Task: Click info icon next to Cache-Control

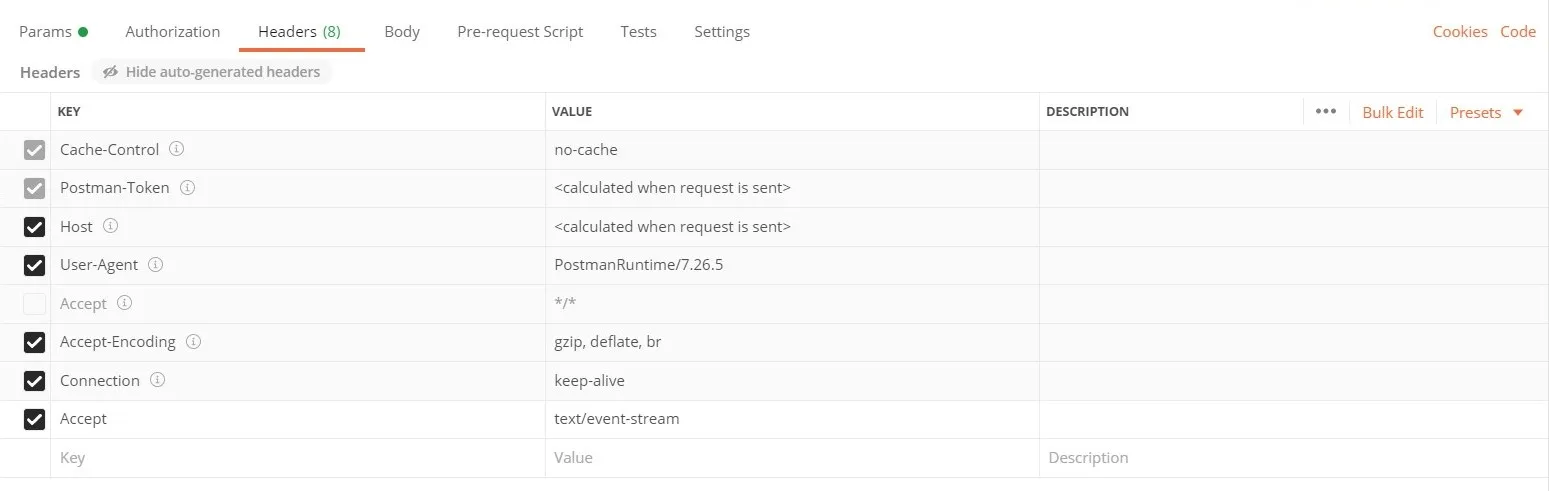Action: pyautogui.click(x=177, y=149)
